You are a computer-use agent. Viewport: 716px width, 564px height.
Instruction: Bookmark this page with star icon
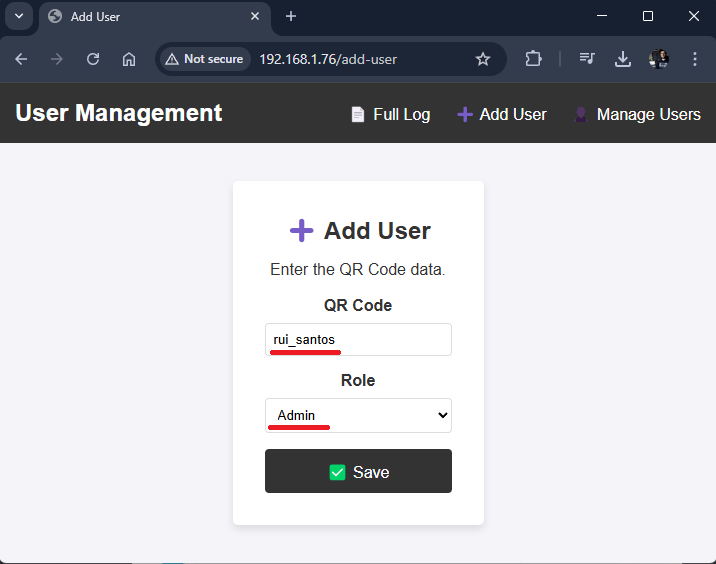(x=483, y=59)
